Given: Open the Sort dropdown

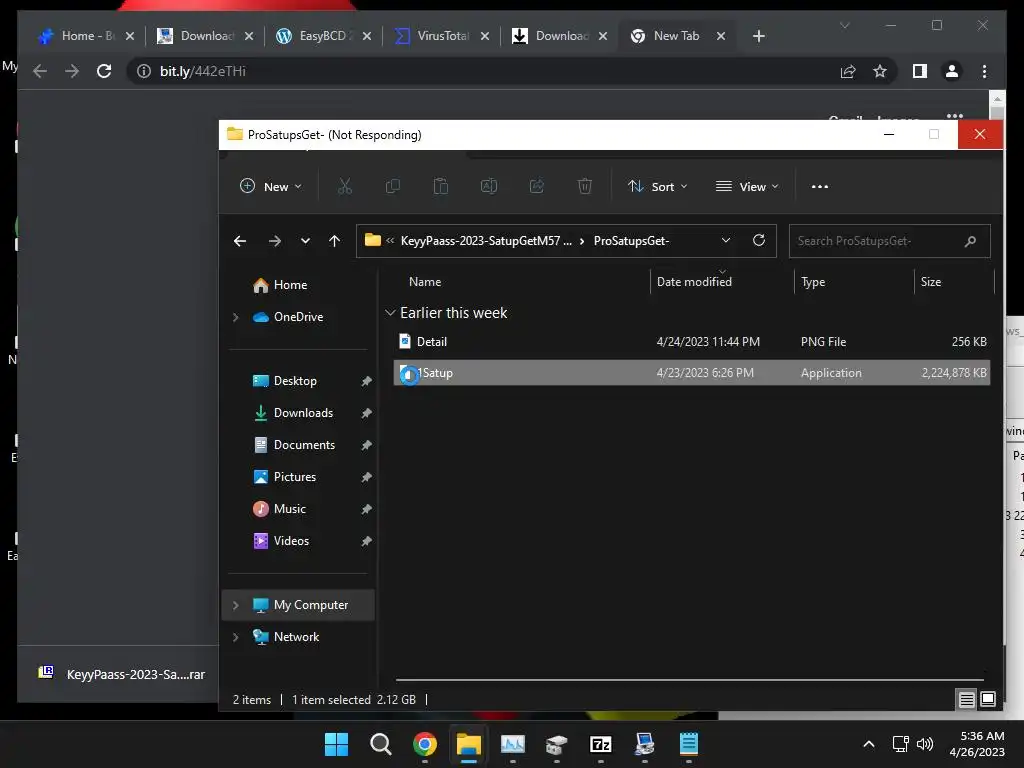Looking at the screenshot, I should (658, 187).
